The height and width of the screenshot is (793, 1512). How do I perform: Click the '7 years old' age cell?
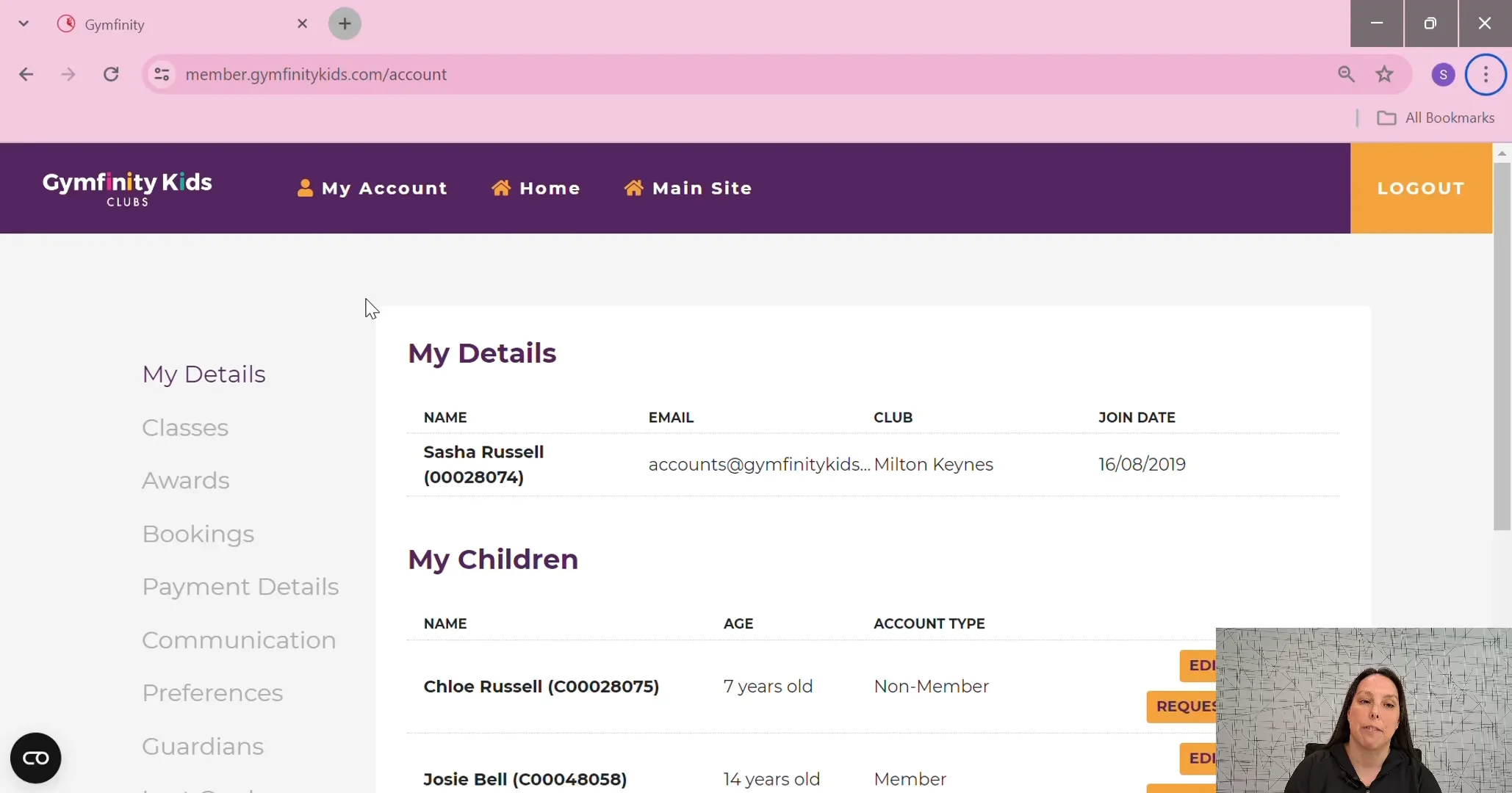coord(768,687)
